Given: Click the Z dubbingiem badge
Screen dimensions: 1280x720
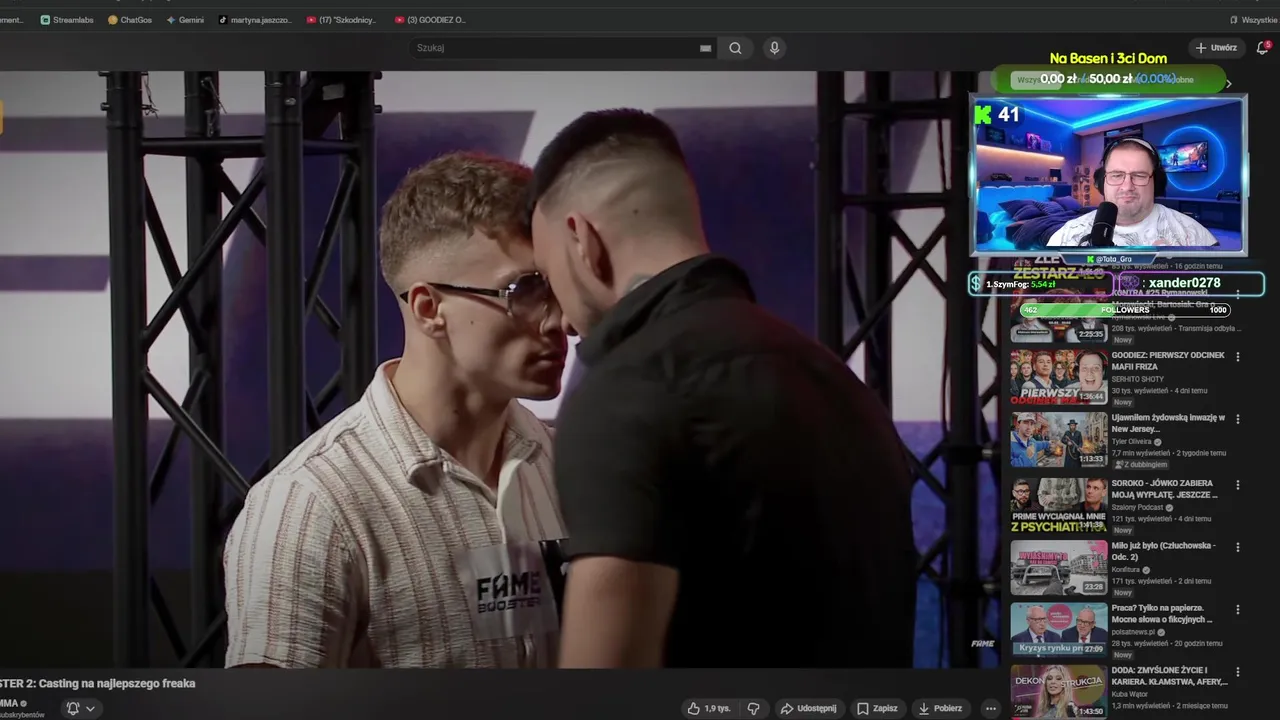Looking at the screenshot, I should coord(1141,464).
